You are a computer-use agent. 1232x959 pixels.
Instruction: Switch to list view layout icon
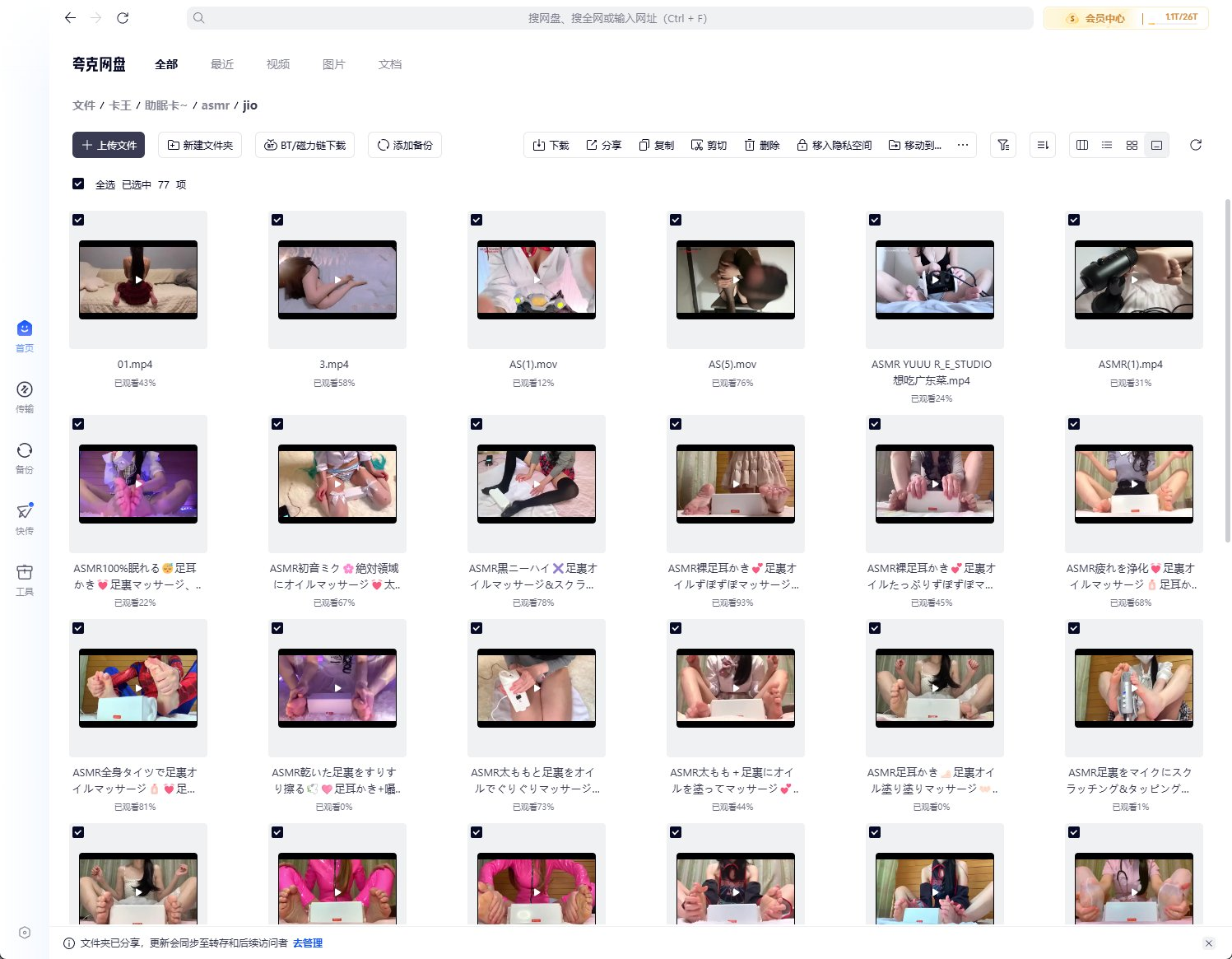[1107, 145]
